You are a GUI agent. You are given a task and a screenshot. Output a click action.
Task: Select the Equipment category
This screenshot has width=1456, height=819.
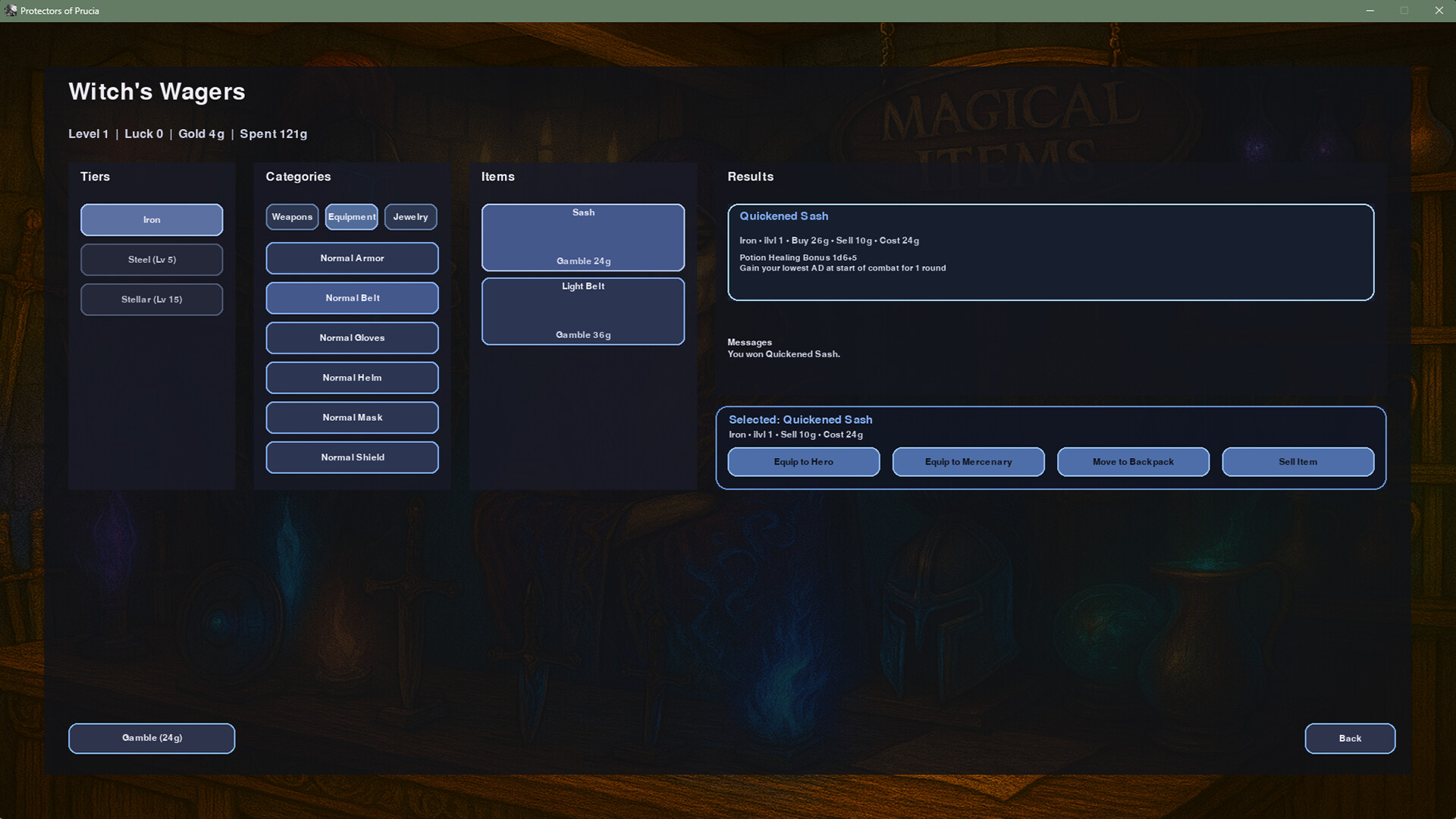tap(351, 217)
